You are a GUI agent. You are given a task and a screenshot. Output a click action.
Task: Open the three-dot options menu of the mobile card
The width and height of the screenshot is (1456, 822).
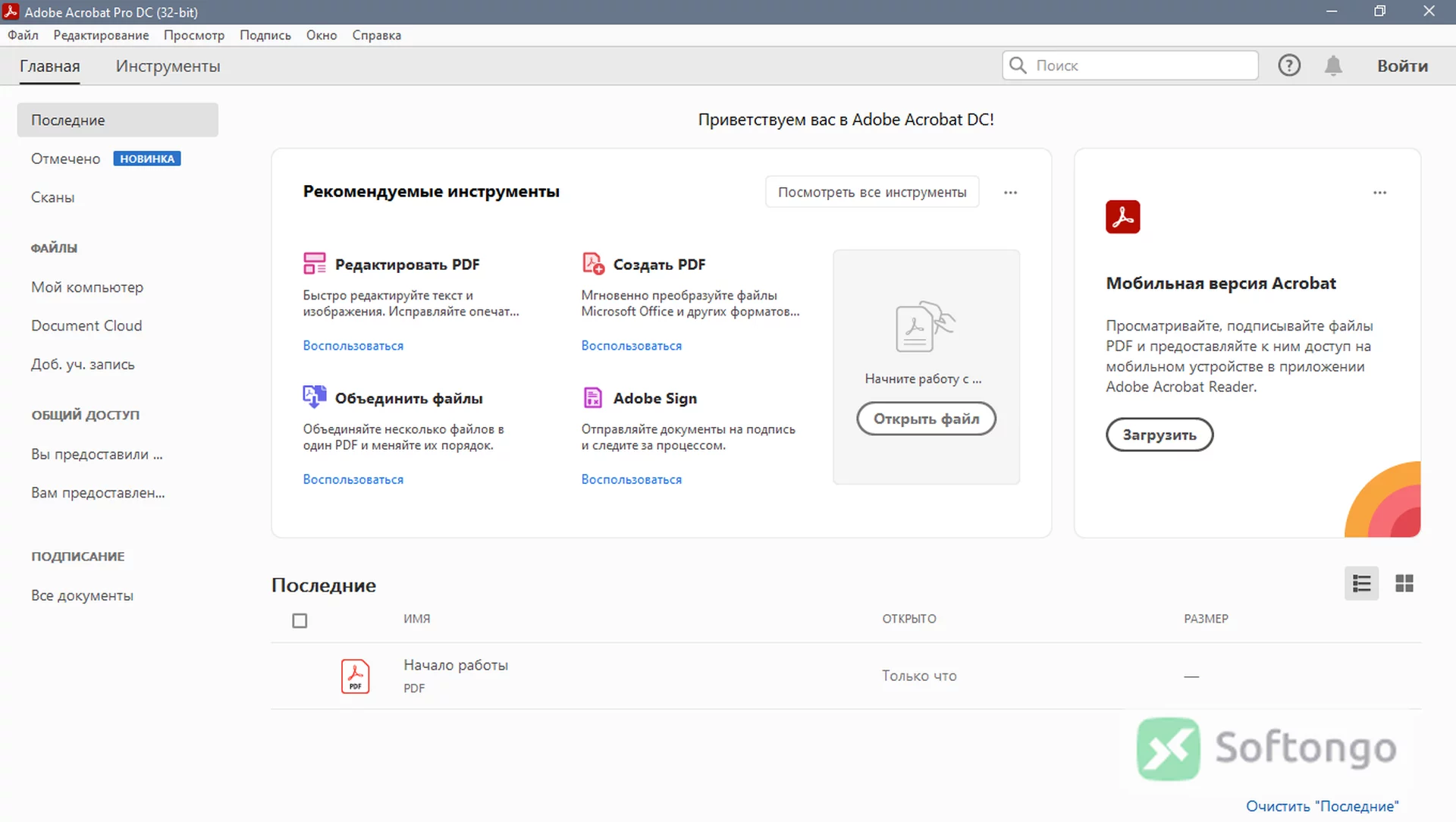click(1379, 193)
